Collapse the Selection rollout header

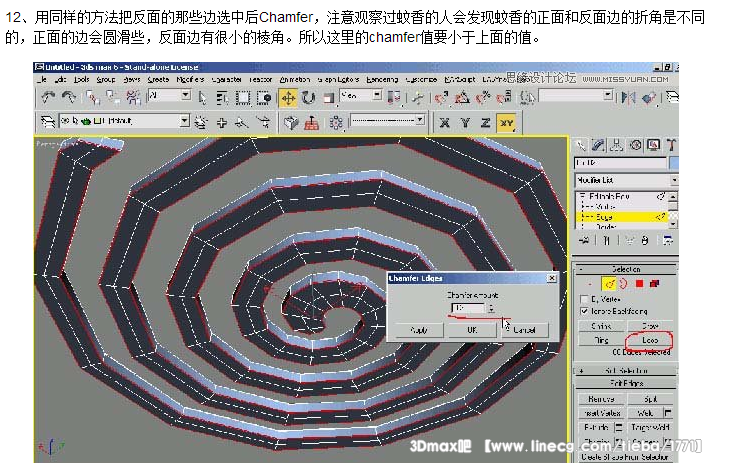click(626, 269)
